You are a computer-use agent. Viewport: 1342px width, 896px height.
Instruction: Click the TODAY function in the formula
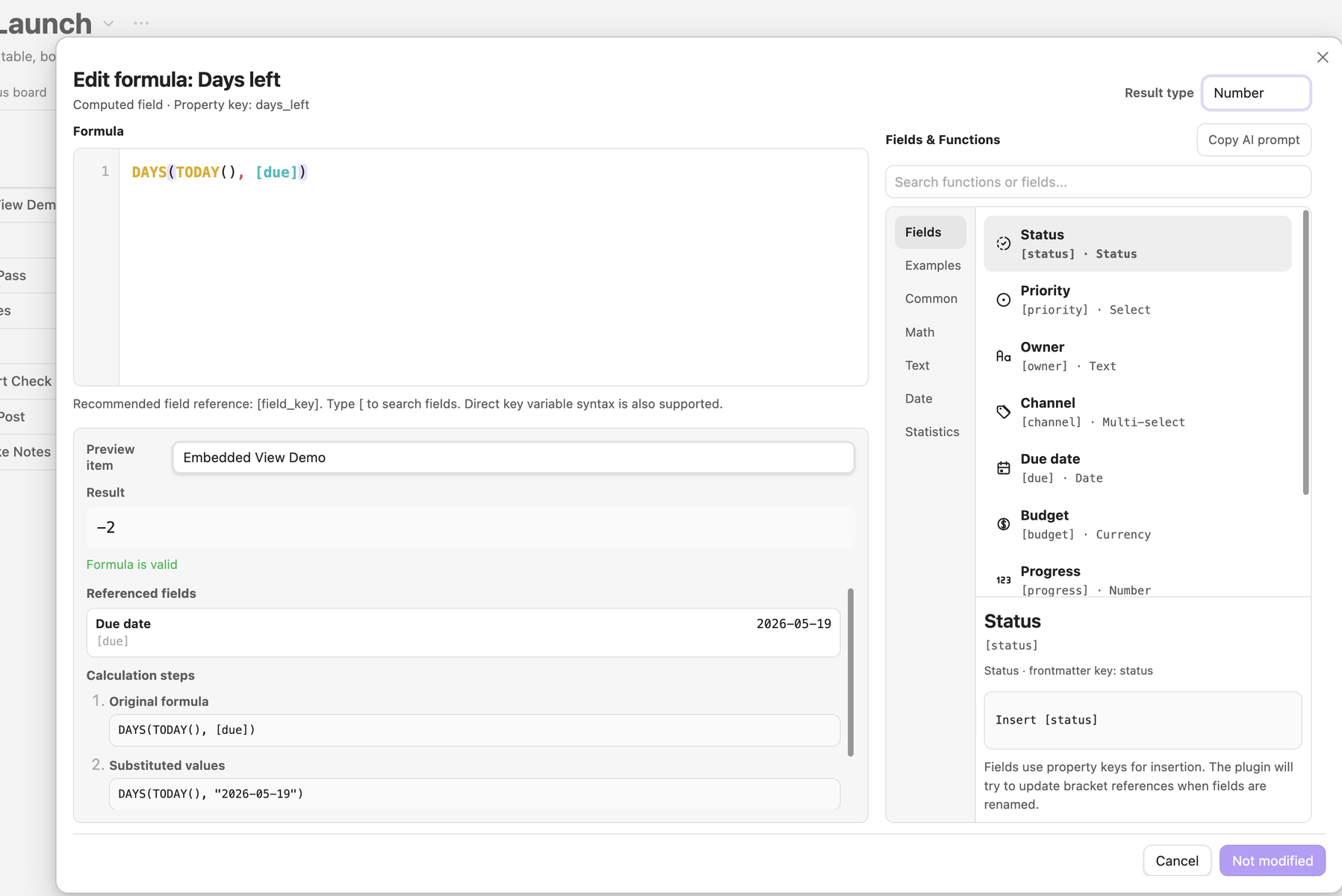(x=198, y=172)
